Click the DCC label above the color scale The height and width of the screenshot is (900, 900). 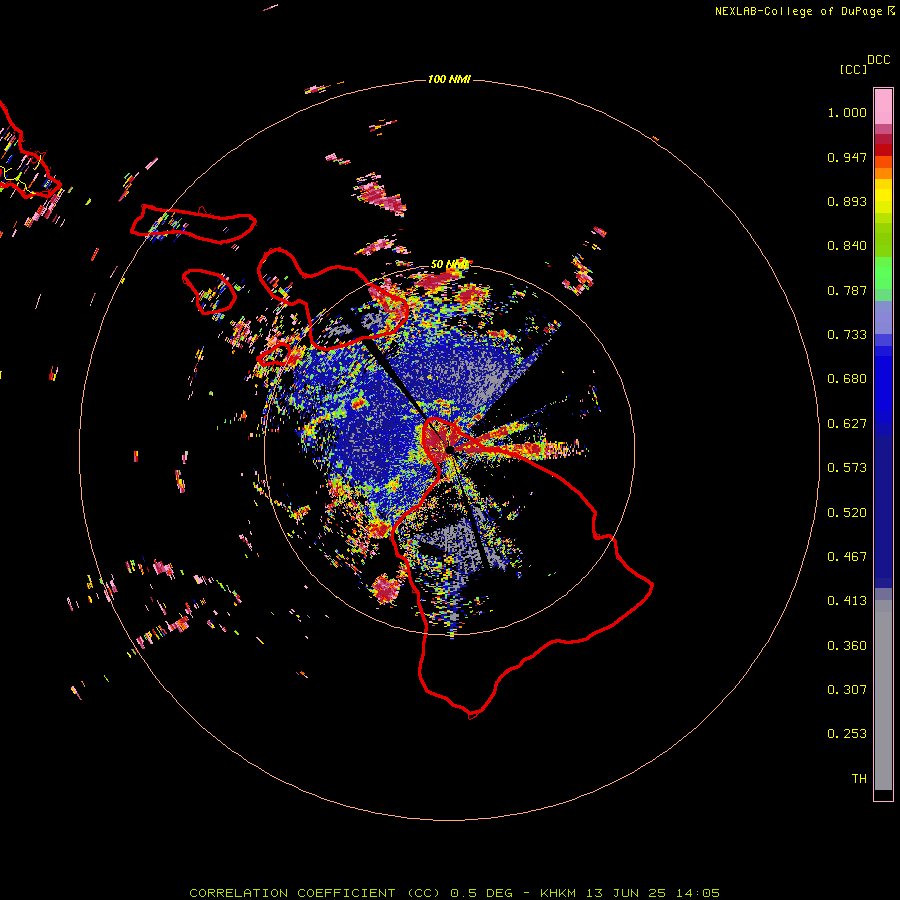click(879, 60)
